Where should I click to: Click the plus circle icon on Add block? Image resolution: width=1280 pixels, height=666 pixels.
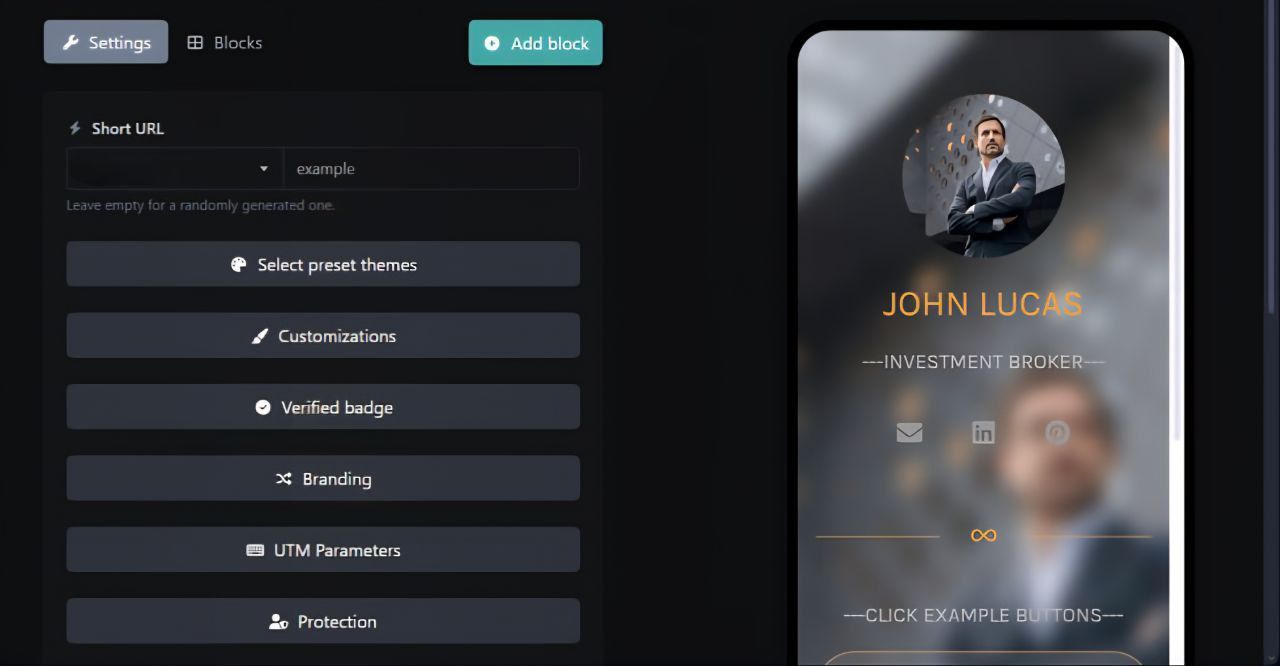[492, 43]
